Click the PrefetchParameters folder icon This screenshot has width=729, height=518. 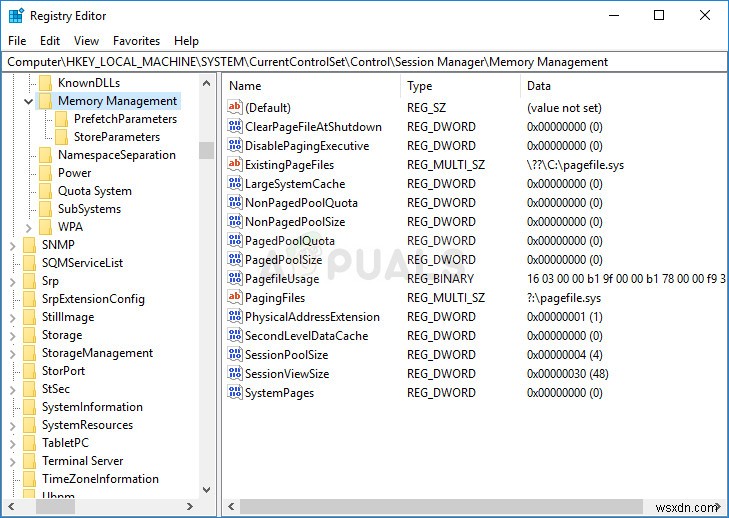click(61, 119)
